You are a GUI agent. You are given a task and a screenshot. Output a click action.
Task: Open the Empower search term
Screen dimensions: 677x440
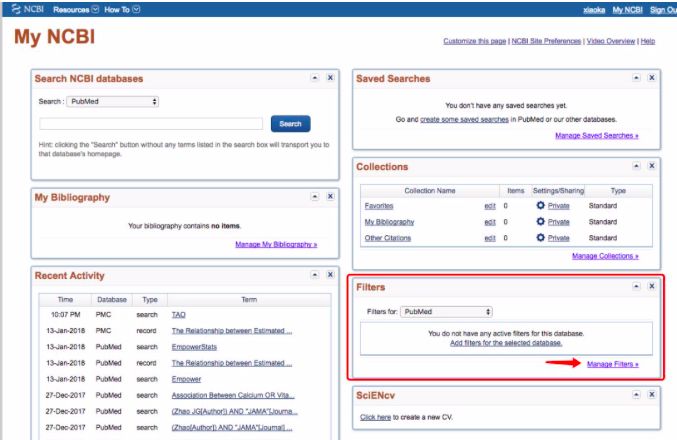click(x=186, y=379)
